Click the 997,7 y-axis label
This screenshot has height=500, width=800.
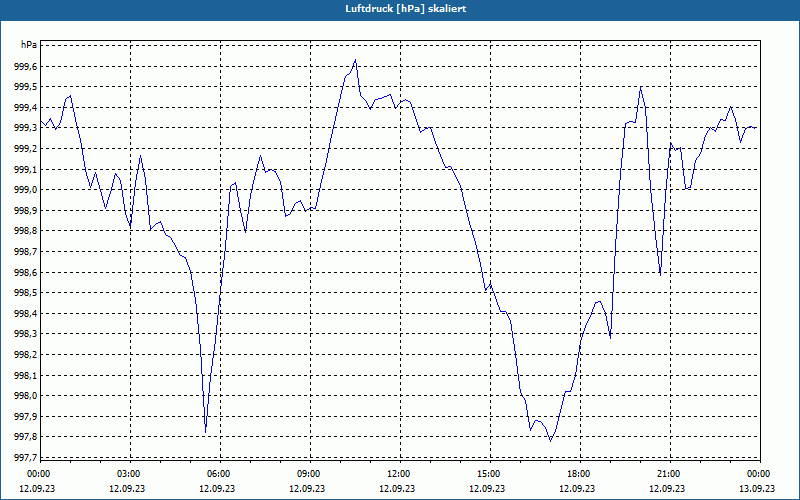pyautogui.click(x=26, y=458)
